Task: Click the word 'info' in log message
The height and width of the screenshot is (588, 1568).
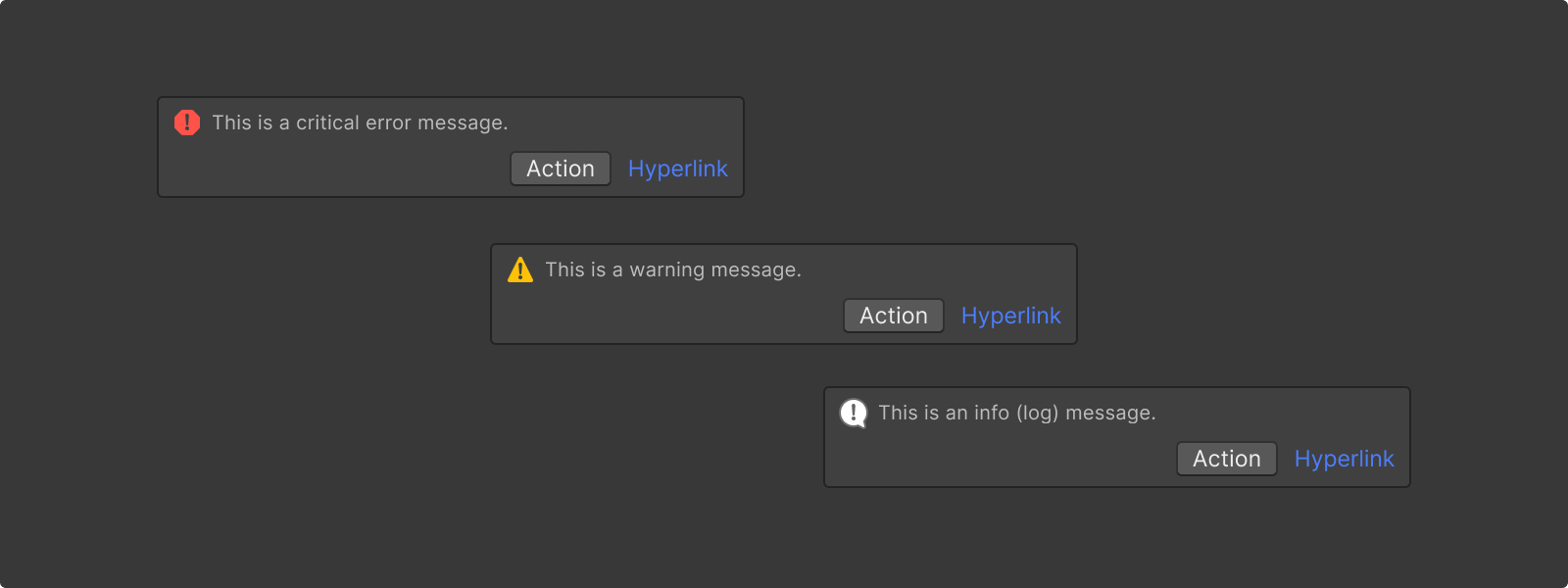Action: pos(991,413)
